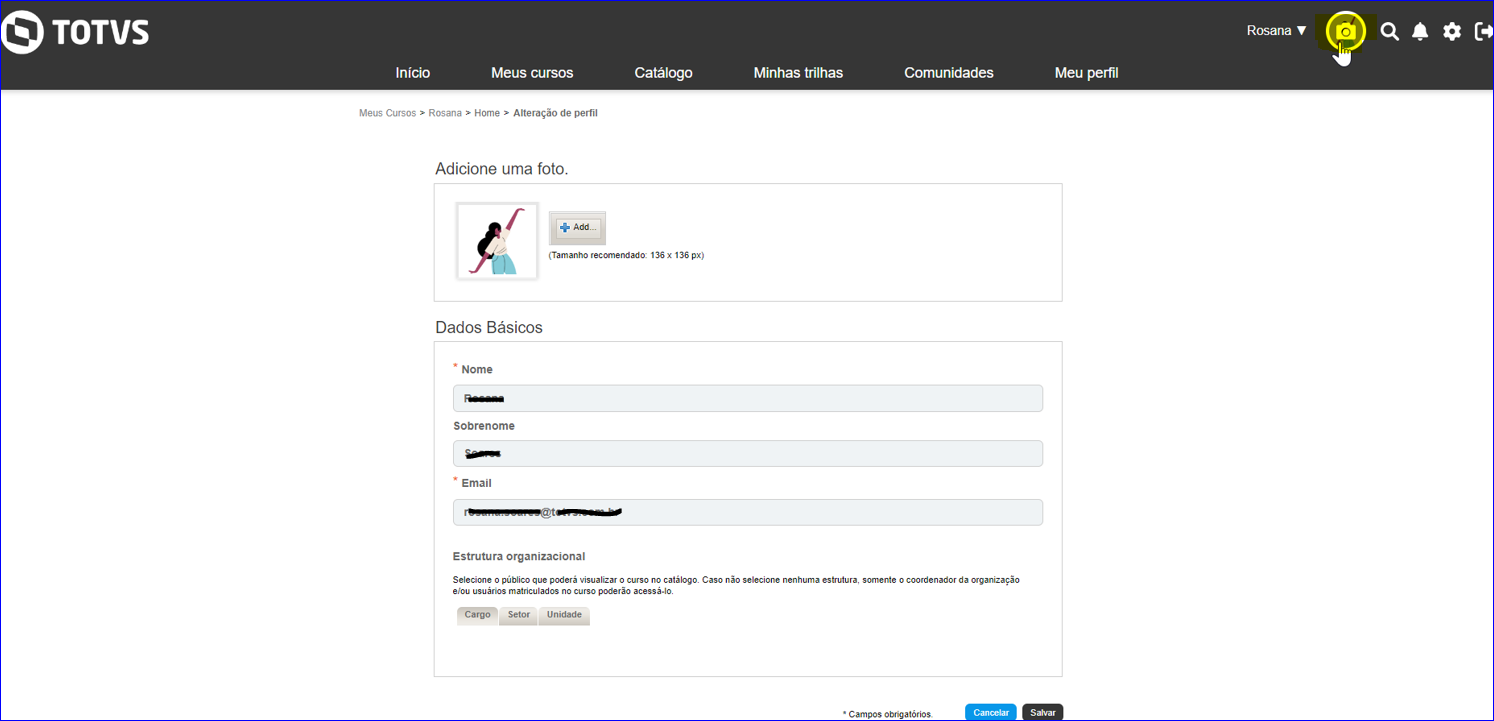Select the Unidade tab
The image size is (1494, 721).
pos(564,615)
